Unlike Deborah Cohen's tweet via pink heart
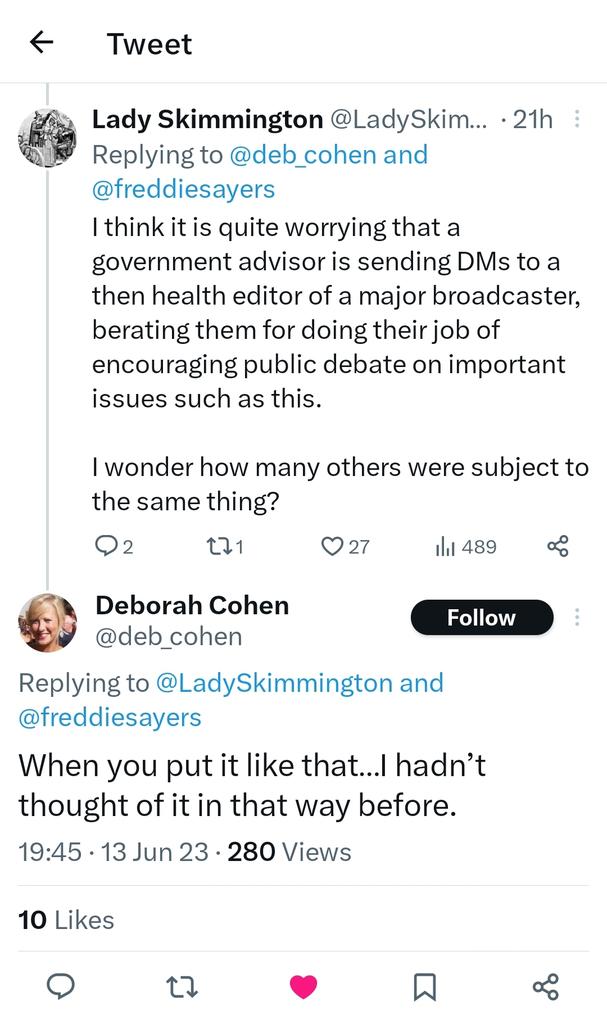Screen dimensions: 607x1024 pos(303,987)
